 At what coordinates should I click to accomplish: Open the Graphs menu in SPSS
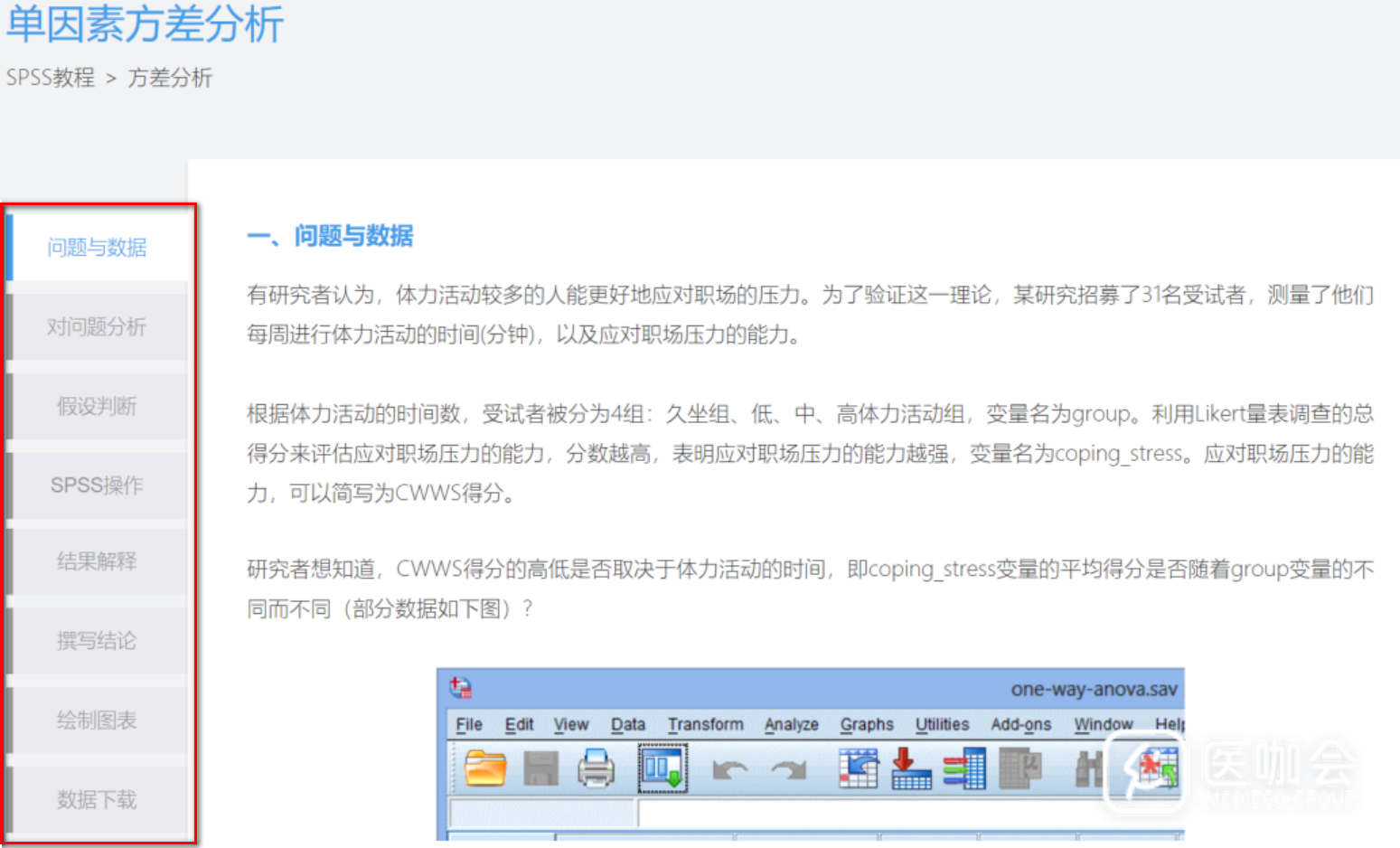tap(866, 724)
